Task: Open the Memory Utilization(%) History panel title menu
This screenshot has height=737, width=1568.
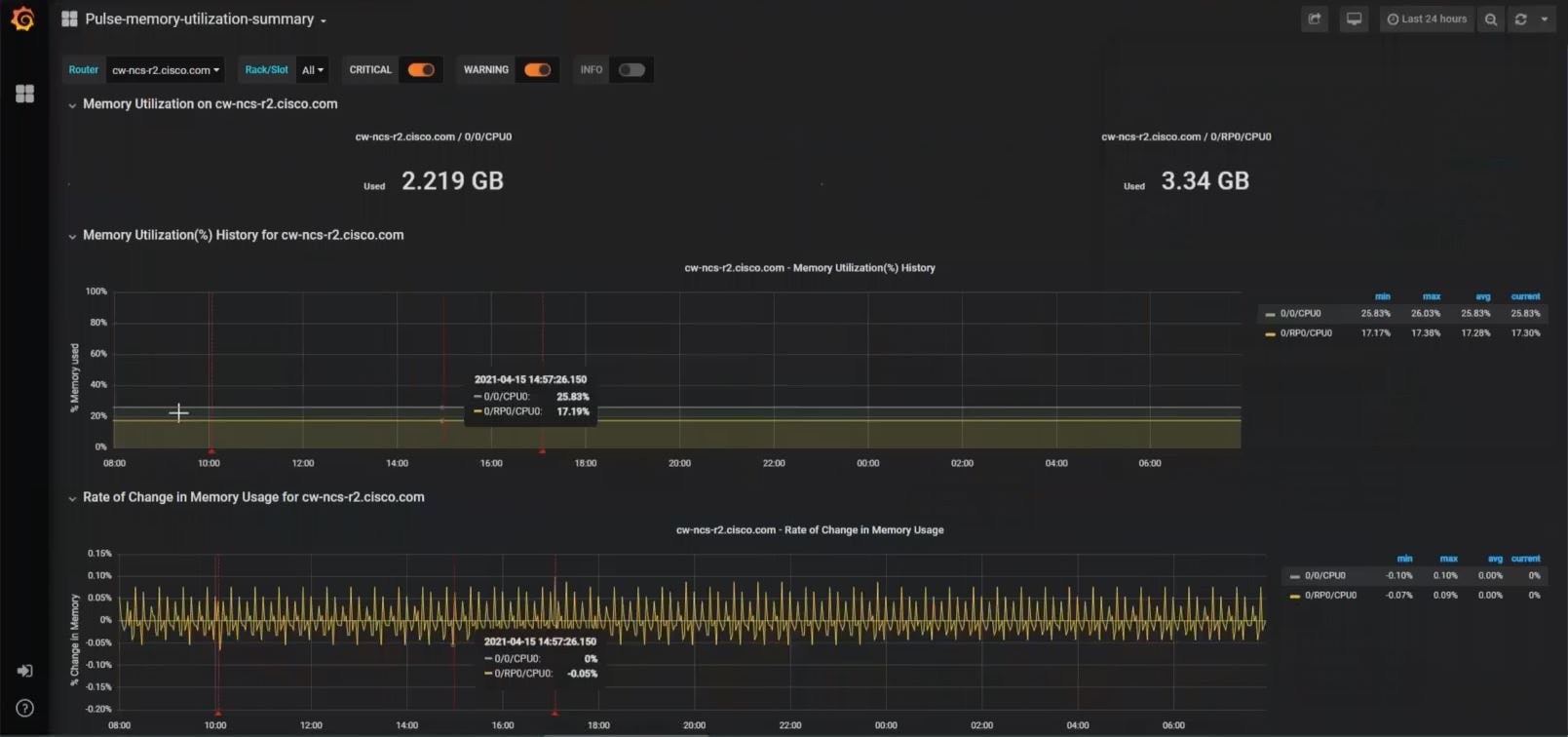Action: (810, 268)
